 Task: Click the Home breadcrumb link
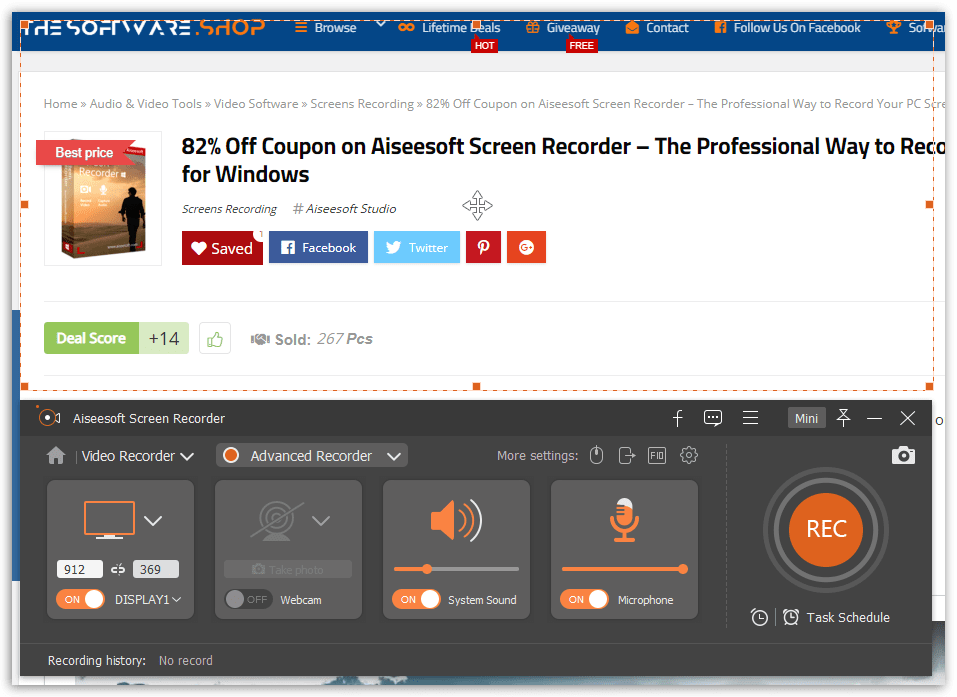pyautogui.click(x=60, y=104)
